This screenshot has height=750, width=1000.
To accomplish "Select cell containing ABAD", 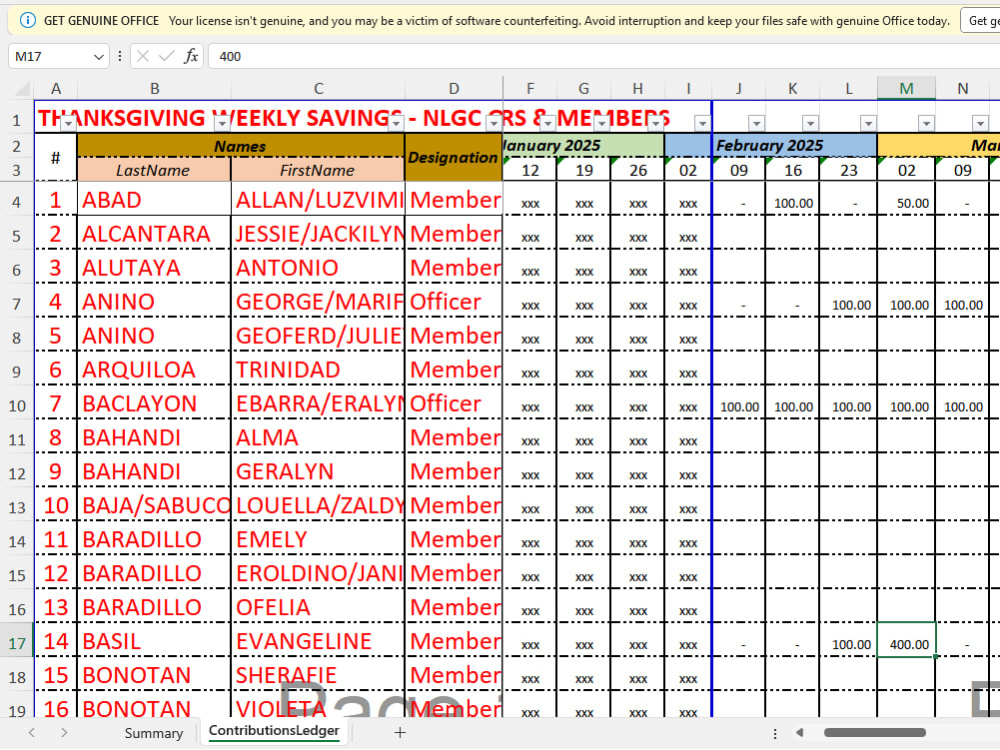I will click(154, 200).
